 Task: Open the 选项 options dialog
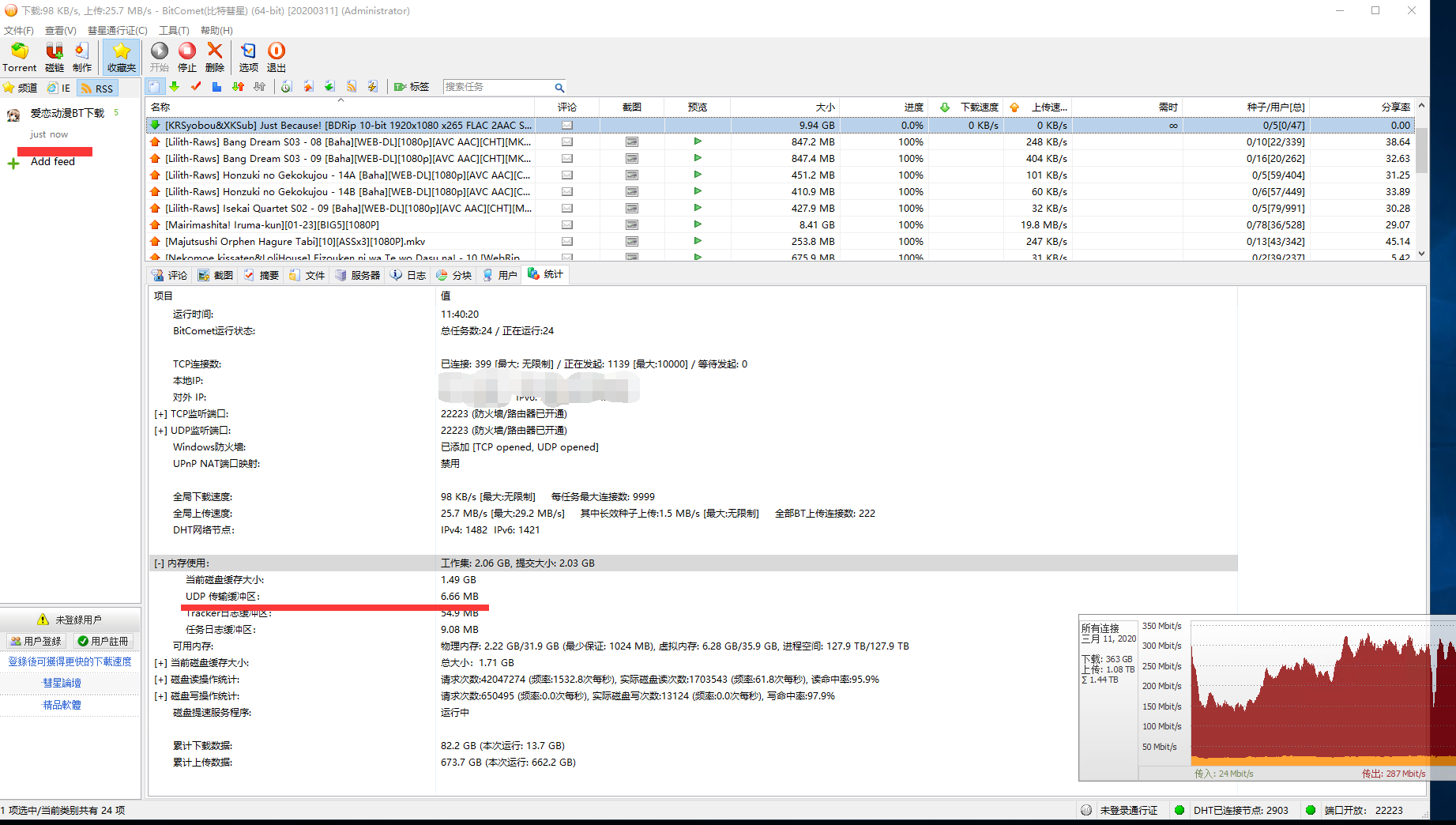pyautogui.click(x=249, y=57)
